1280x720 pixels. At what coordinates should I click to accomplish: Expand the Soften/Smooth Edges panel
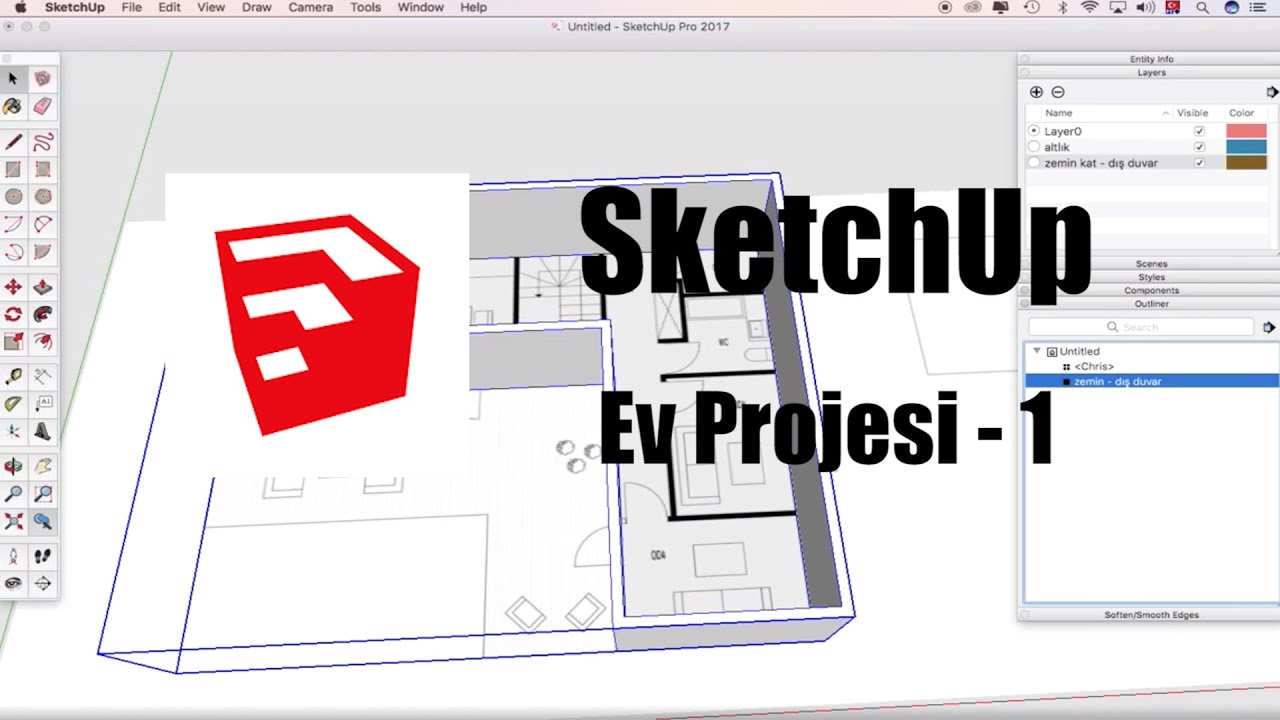[x=1149, y=615]
